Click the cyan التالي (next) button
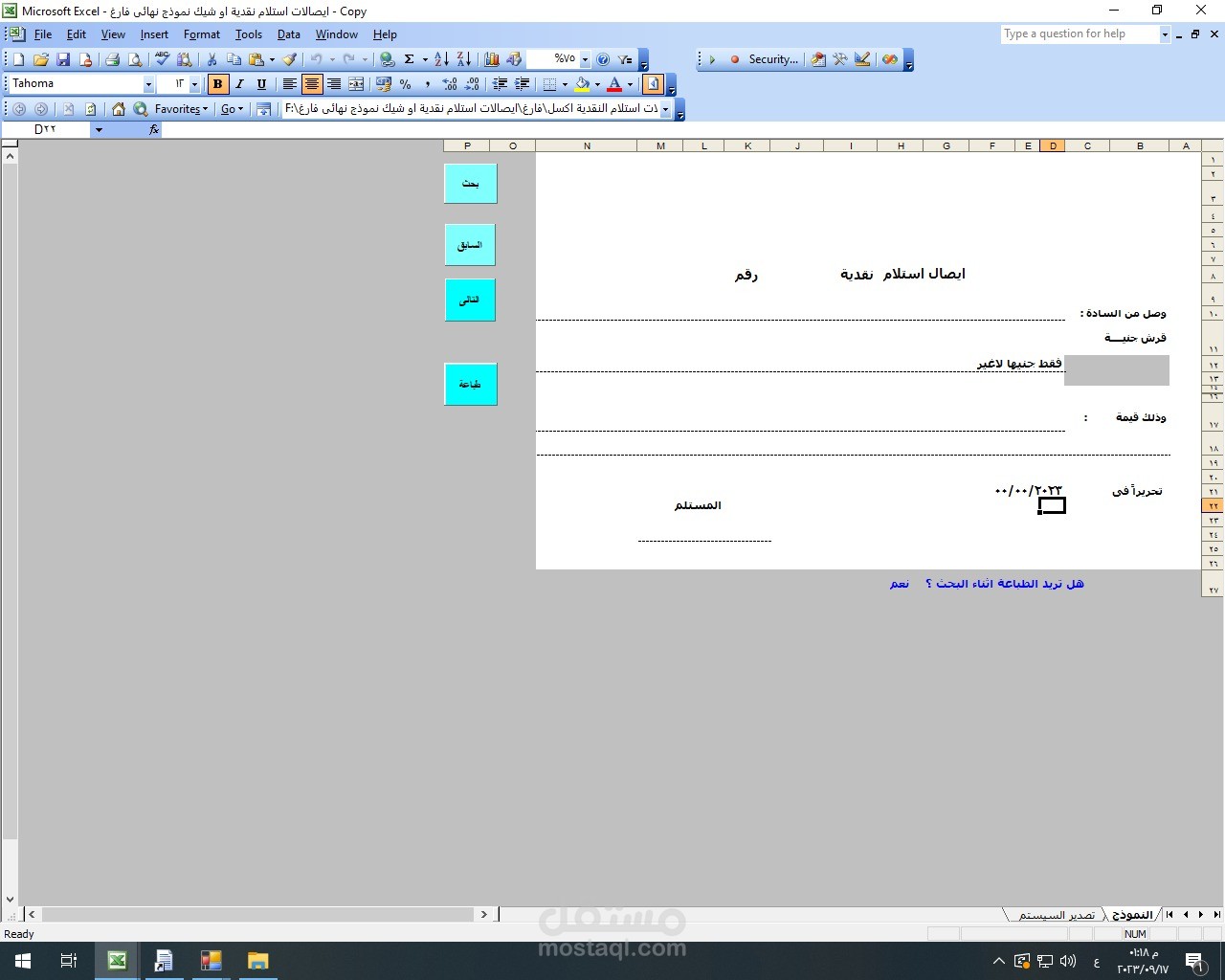 pyautogui.click(x=470, y=300)
